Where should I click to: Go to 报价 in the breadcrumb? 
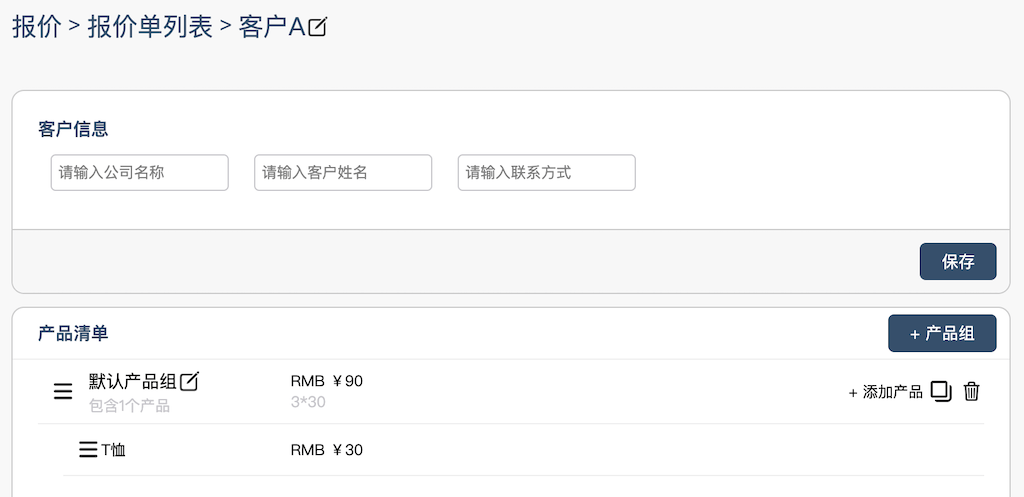pos(36,27)
